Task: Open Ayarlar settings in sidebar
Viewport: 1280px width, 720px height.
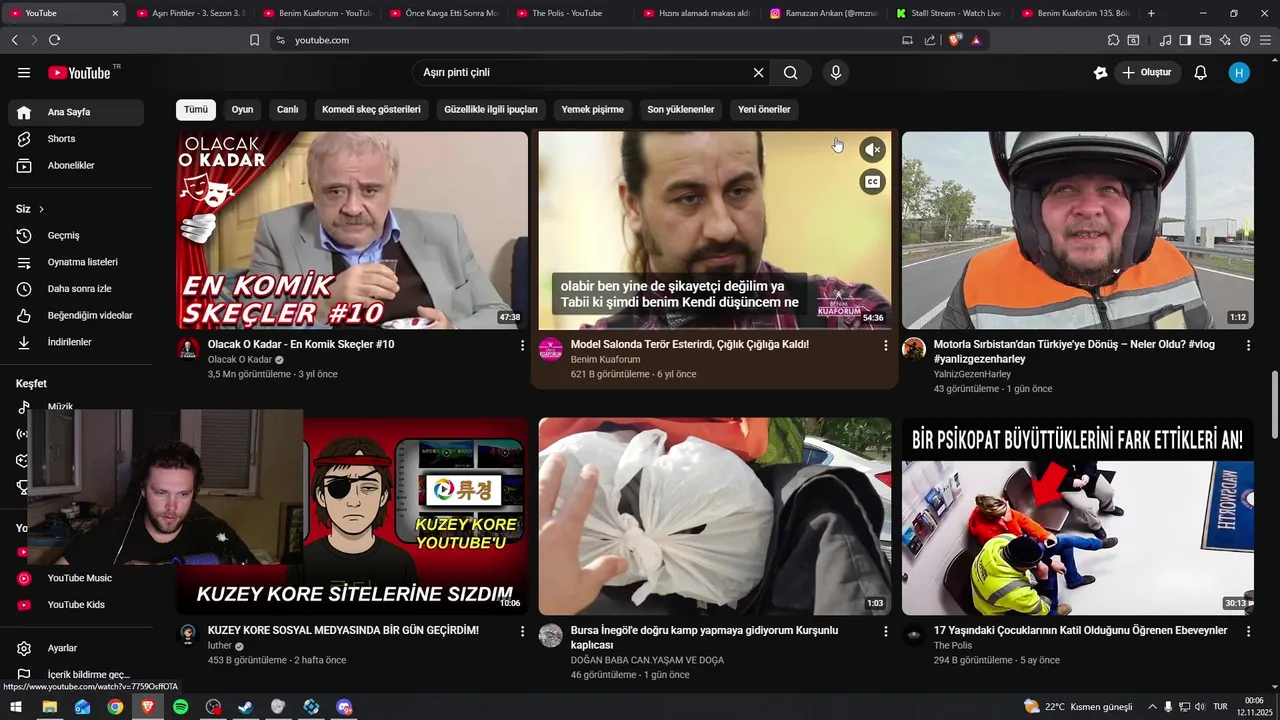Action: [x=76, y=648]
